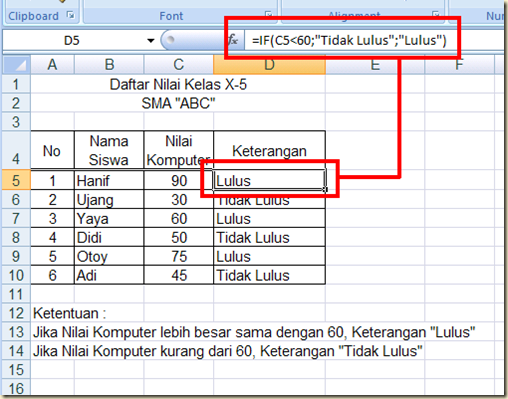Select row 11 header
508x399 pixels.
click(16, 294)
